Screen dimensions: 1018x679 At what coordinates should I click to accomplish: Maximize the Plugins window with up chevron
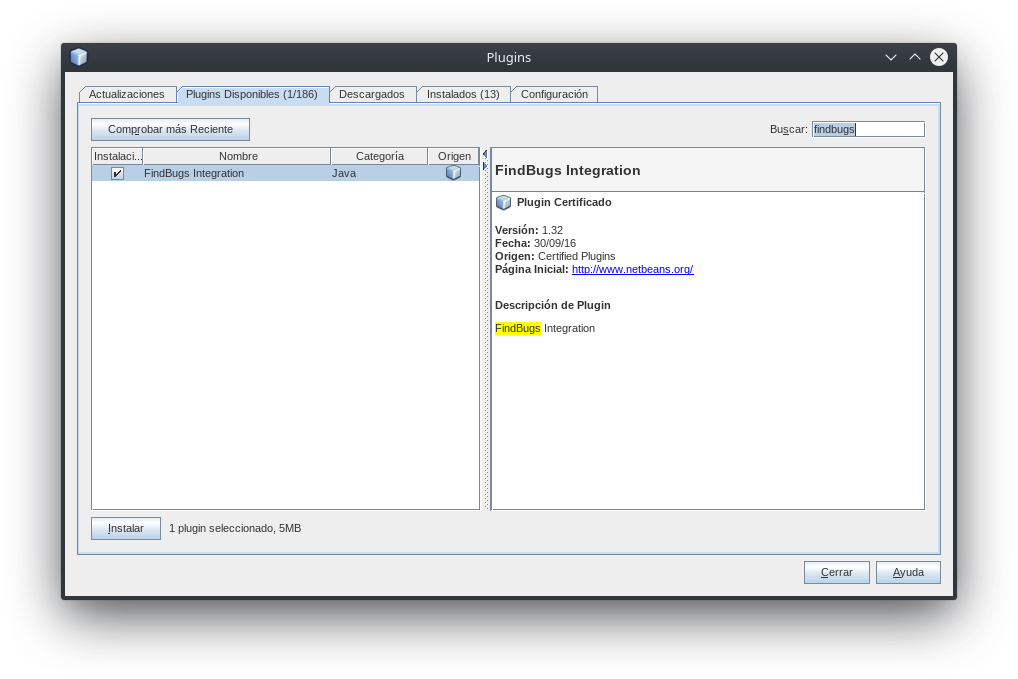point(915,57)
